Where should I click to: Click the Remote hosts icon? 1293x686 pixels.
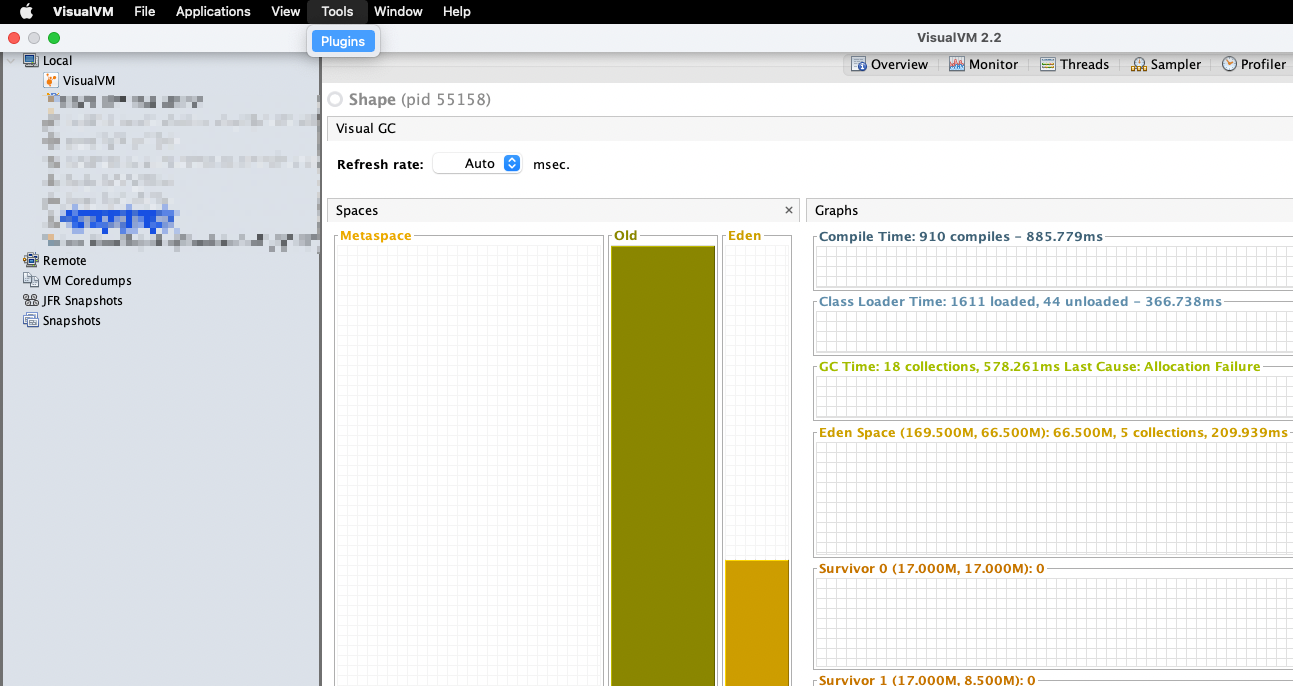[x=31, y=260]
